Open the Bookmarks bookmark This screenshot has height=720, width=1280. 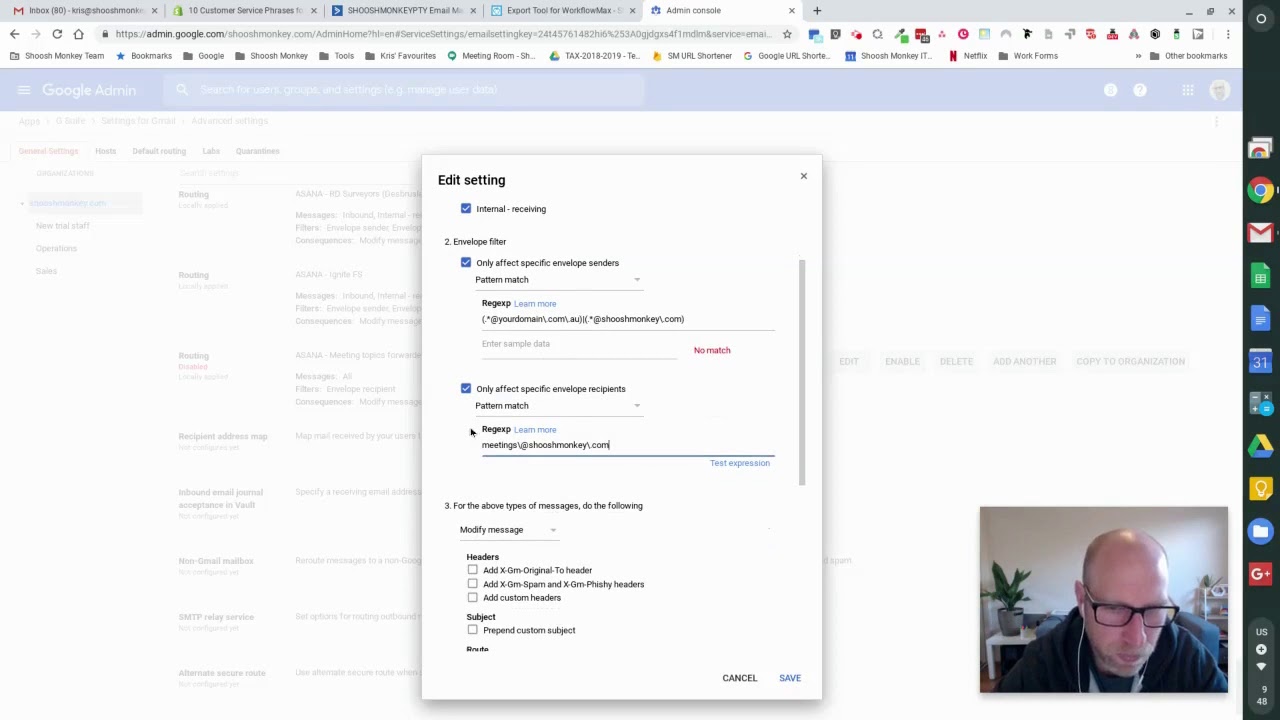tap(144, 56)
